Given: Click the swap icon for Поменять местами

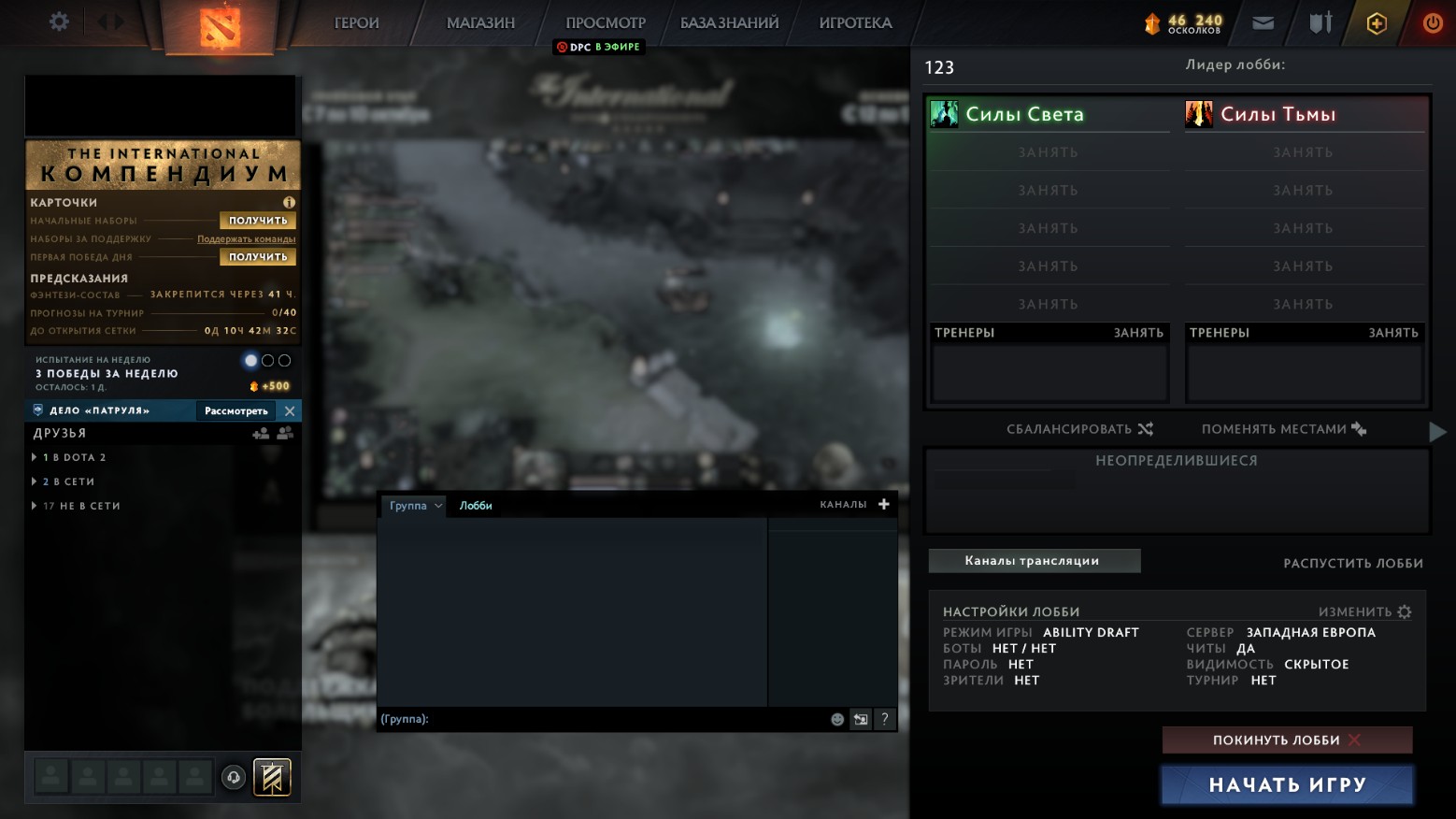Looking at the screenshot, I should click(1359, 429).
